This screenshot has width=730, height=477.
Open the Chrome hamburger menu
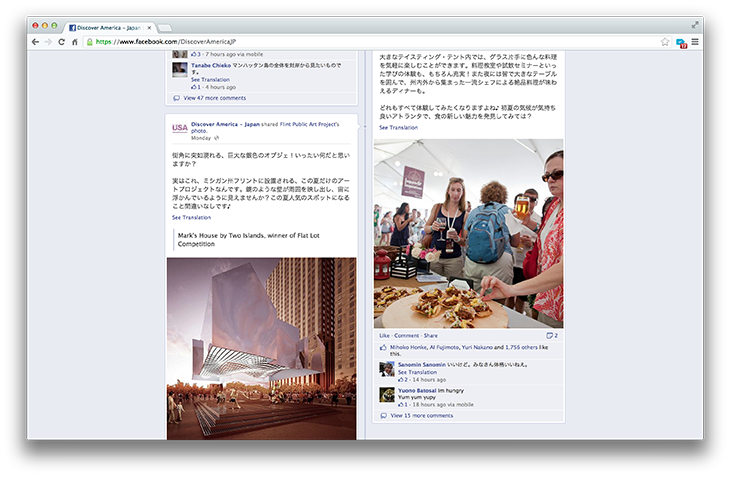click(x=695, y=42)
